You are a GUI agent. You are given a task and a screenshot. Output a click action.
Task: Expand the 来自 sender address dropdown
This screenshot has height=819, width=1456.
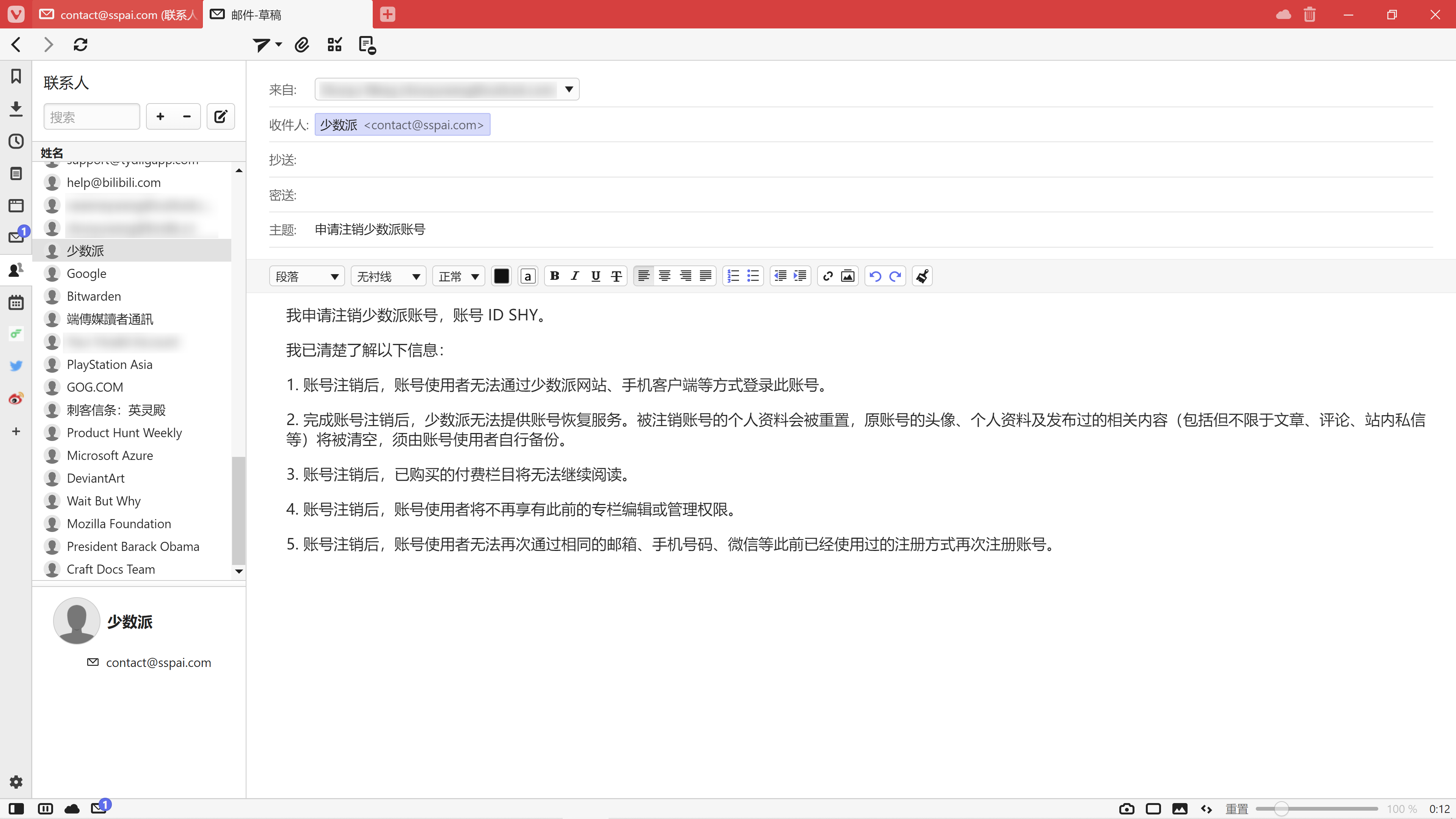point(569,89)
